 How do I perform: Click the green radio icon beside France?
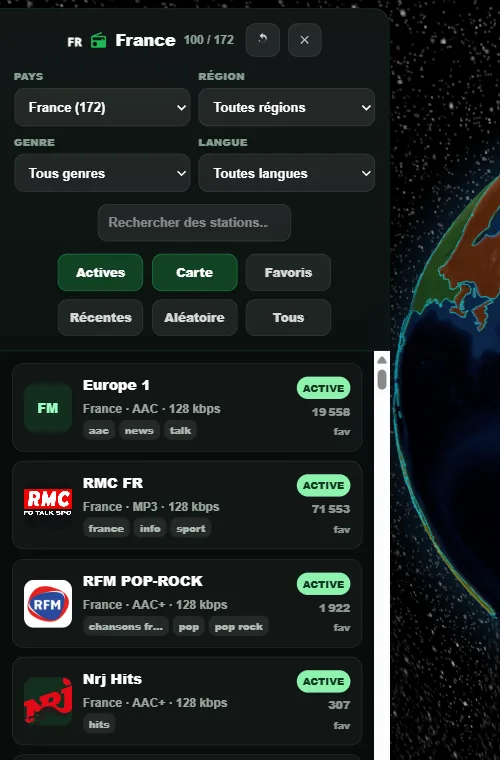98,40
